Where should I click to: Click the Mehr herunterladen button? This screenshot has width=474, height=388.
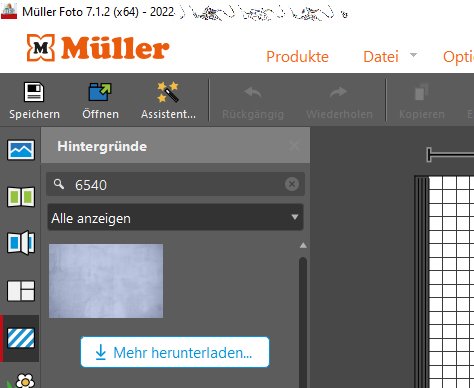click(175, 352)
